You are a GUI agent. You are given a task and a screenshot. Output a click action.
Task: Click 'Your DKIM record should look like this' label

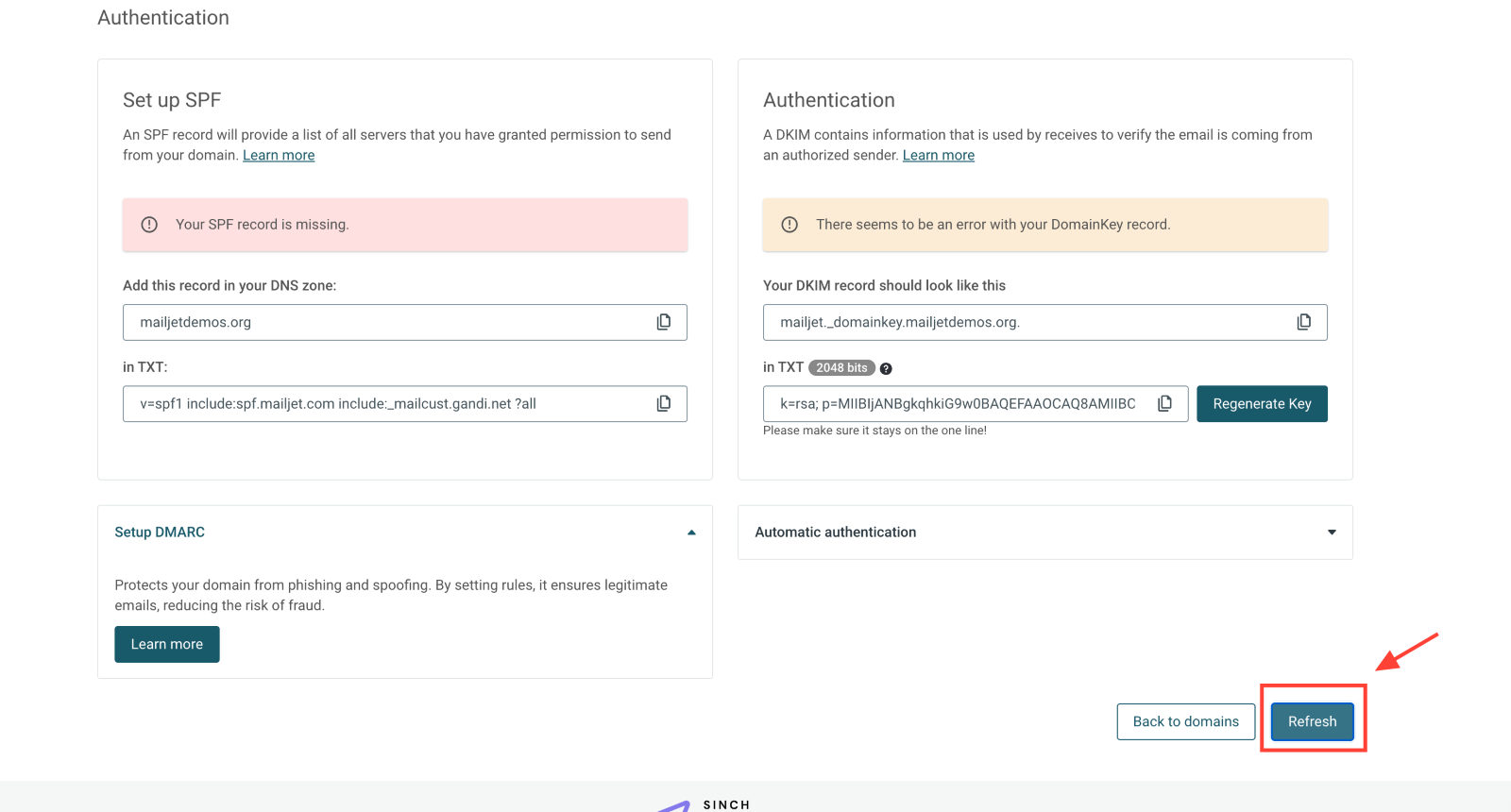click(x=884, y=285)
